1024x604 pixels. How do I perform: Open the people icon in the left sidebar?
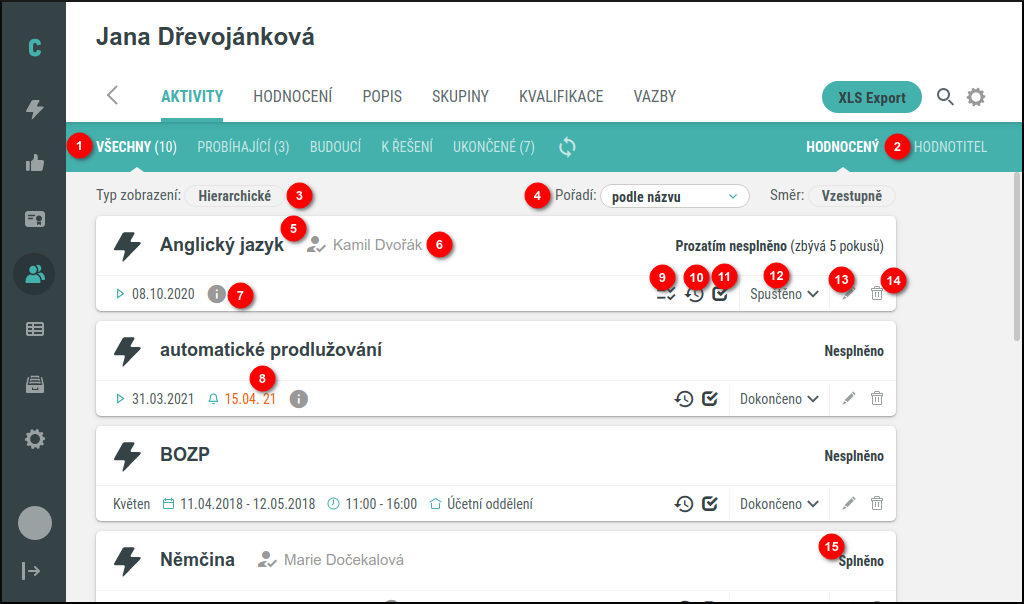pyautogui.click(x=34, y=273)
